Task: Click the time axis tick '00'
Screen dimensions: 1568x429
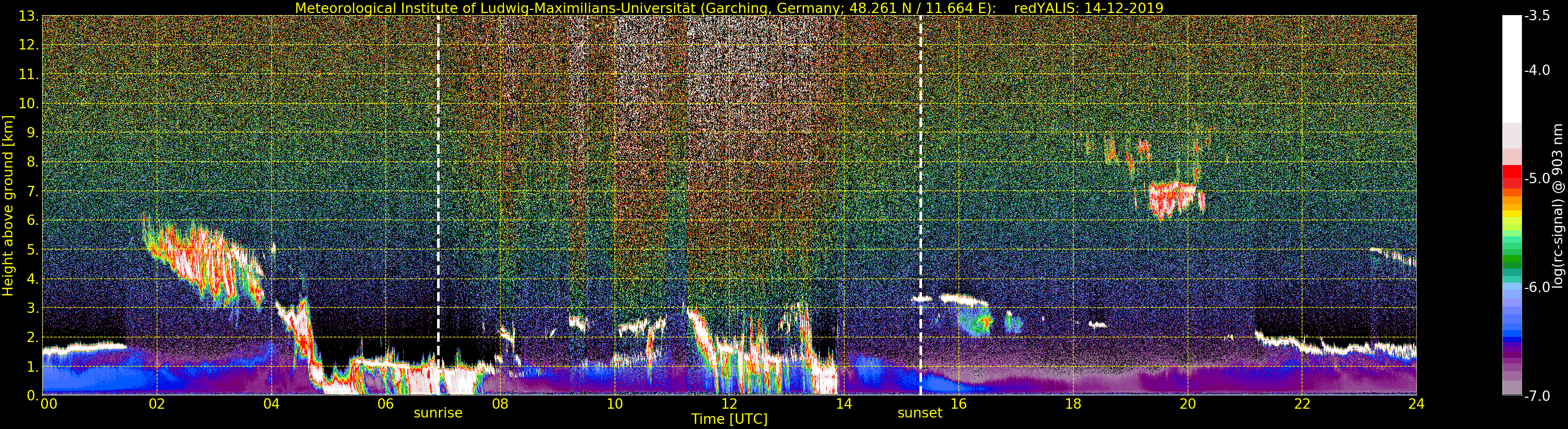Action: coord(48,404)
